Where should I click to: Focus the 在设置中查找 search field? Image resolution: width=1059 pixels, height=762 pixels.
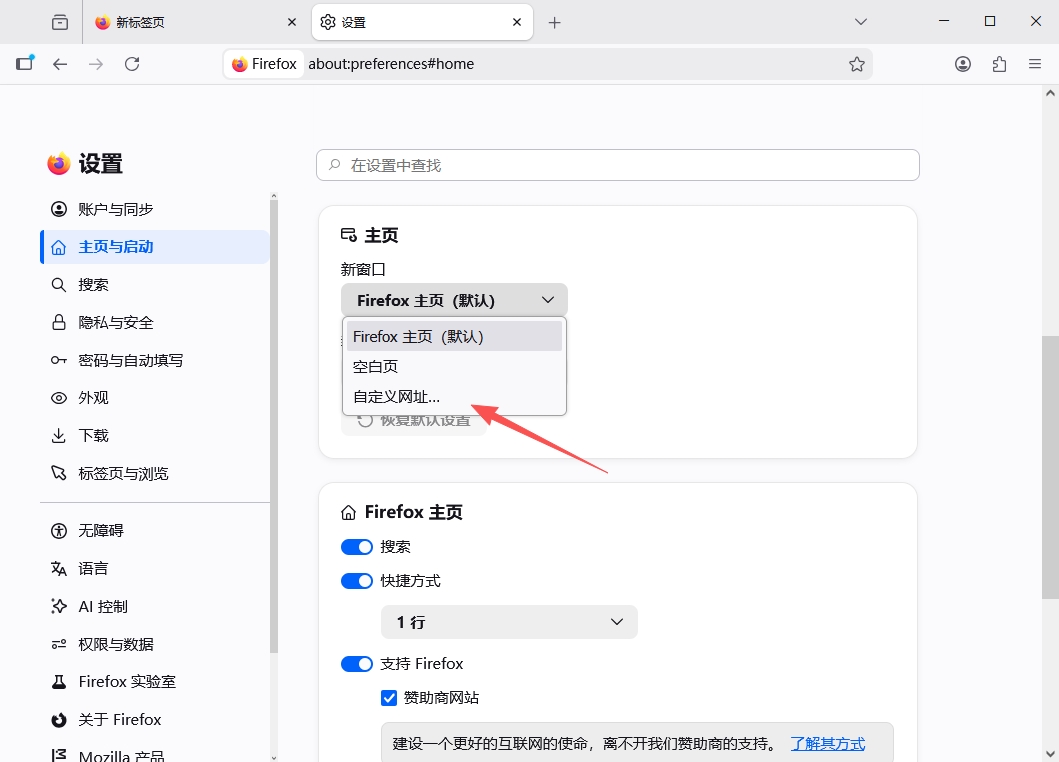click(618, 166)
